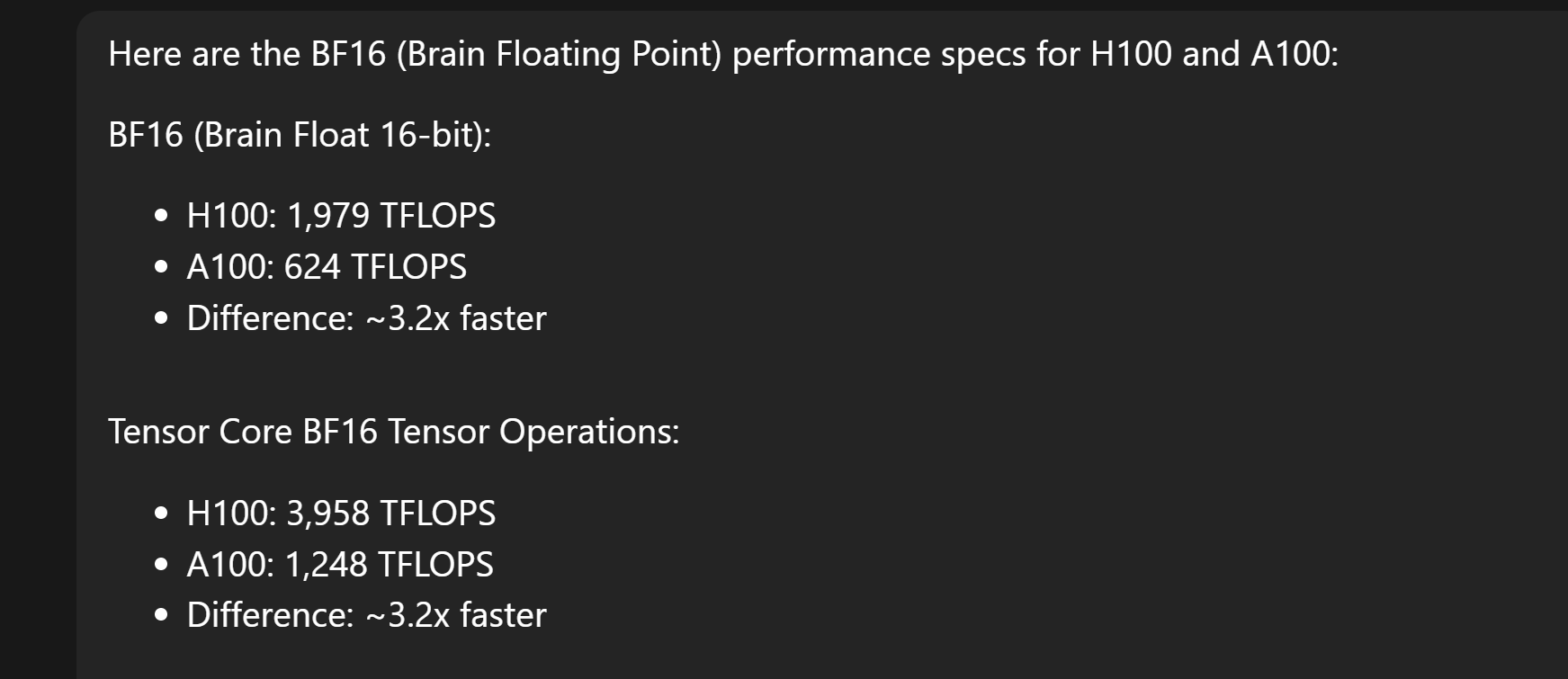Click the bullet point before "H100: 3,958 TFLOPS"
This screenshot has height=679, width=1568.
click(161, 514)
